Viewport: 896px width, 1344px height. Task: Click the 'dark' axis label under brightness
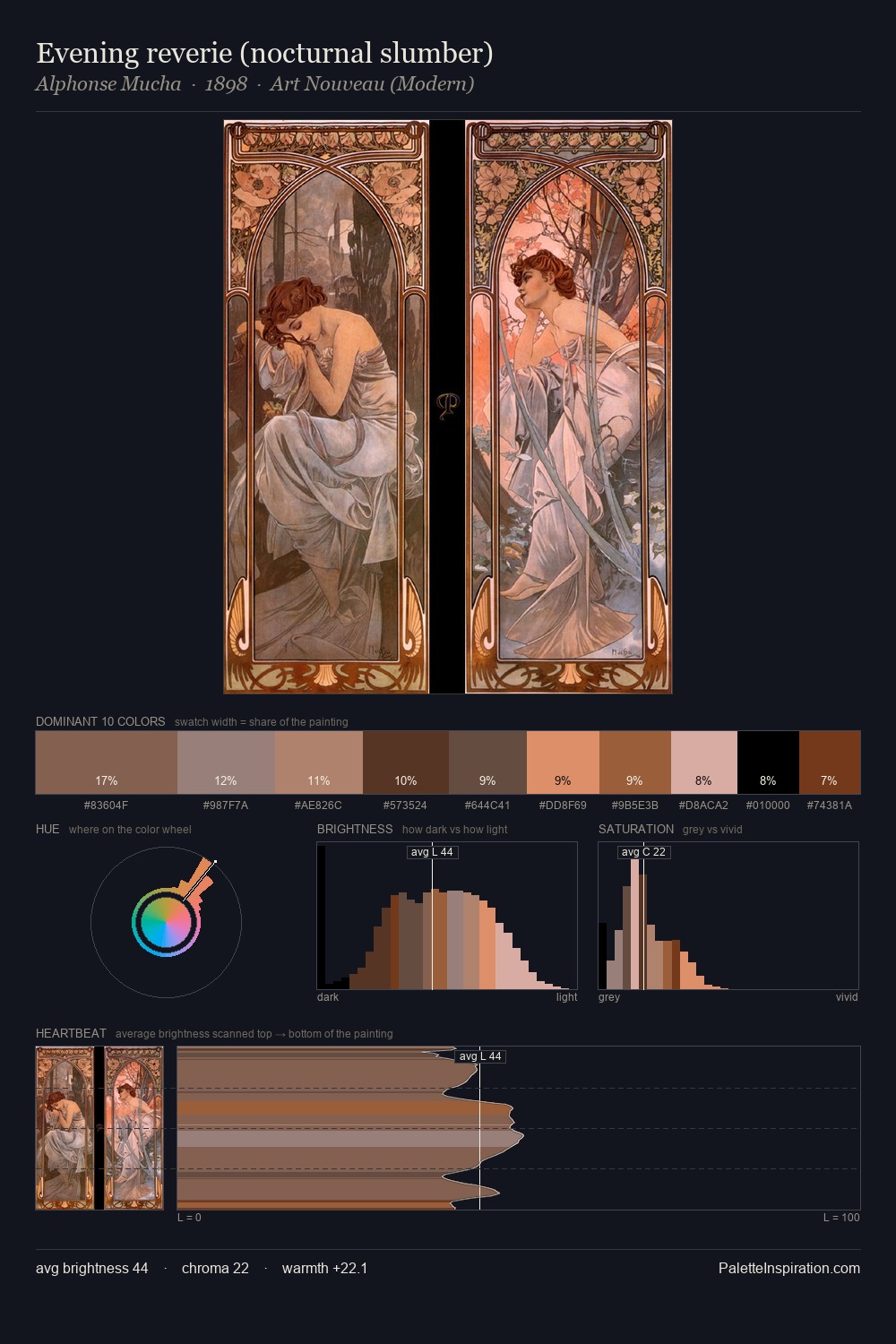pos(328,997)
